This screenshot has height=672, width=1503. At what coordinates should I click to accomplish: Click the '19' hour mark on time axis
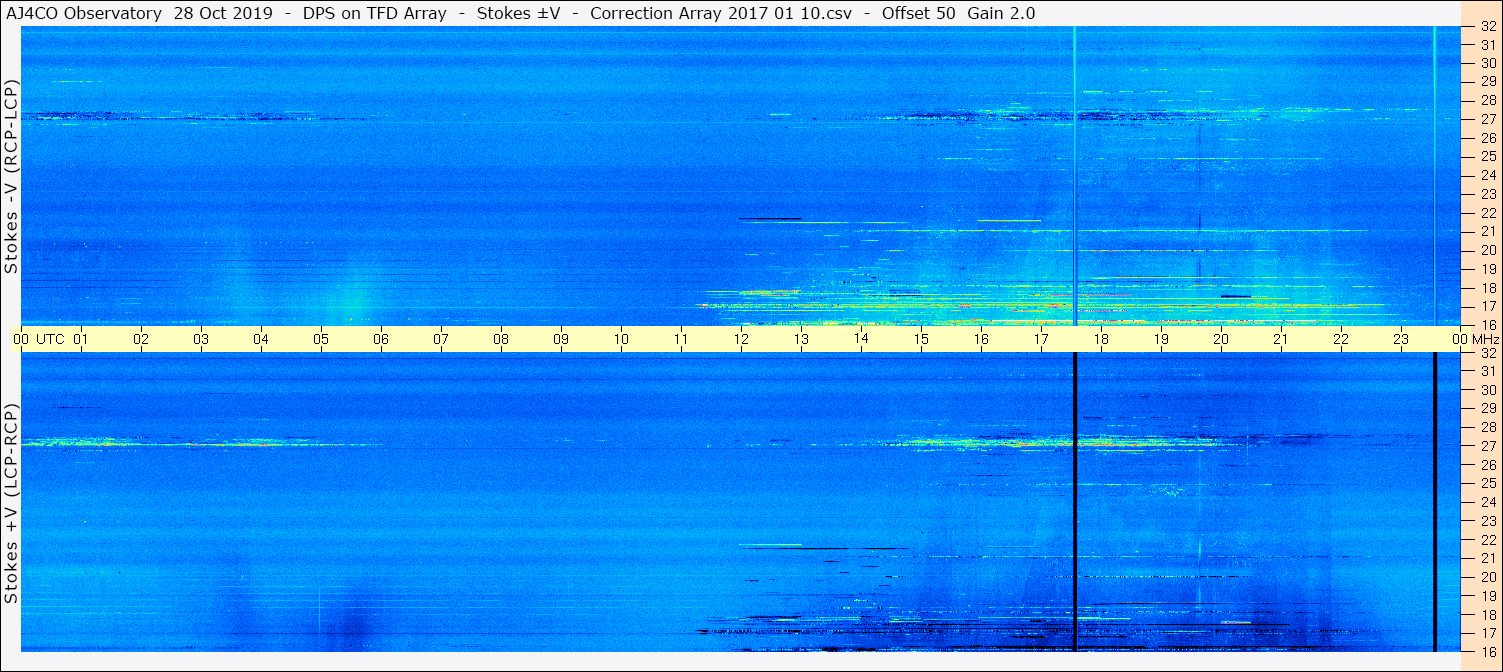click(x=1161, y=339)
